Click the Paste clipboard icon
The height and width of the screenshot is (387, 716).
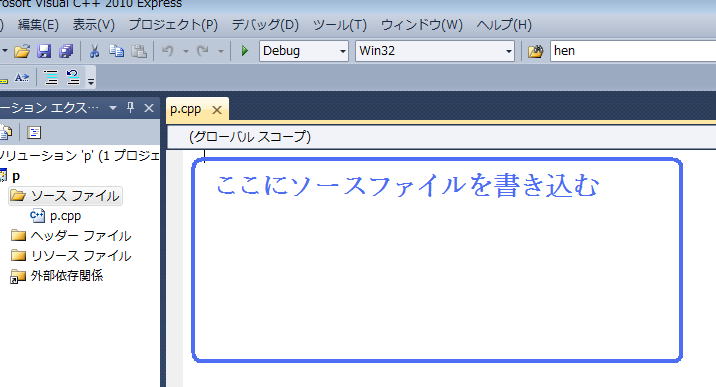(139, 51)
